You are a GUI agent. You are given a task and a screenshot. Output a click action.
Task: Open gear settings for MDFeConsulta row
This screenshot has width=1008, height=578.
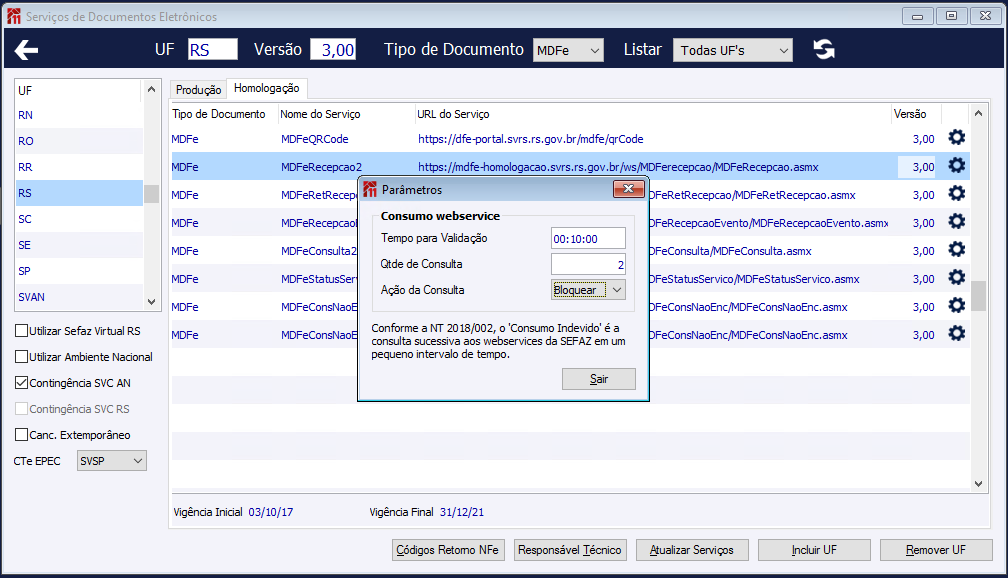tap(957, 249)
